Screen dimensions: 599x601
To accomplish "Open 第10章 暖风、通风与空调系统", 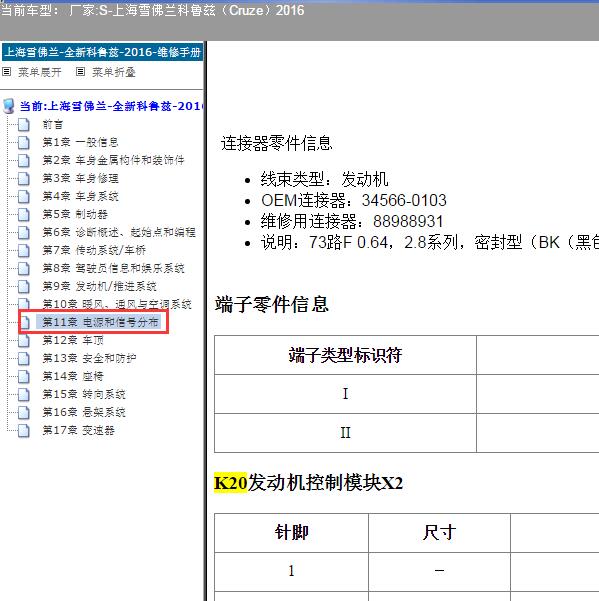I will pos(117,304).
